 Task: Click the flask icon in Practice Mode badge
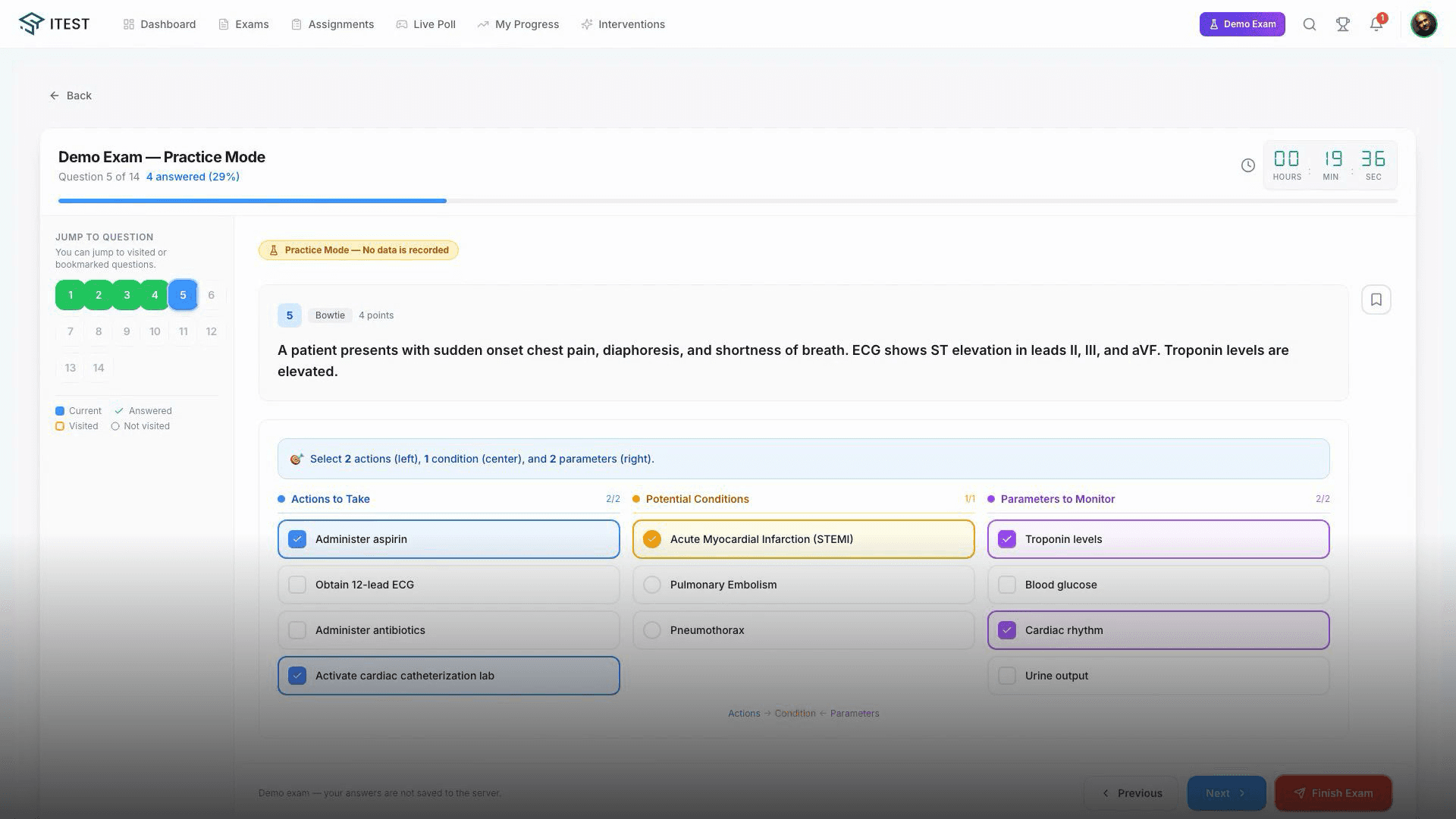pyautogui.click(x=274, y=250)
